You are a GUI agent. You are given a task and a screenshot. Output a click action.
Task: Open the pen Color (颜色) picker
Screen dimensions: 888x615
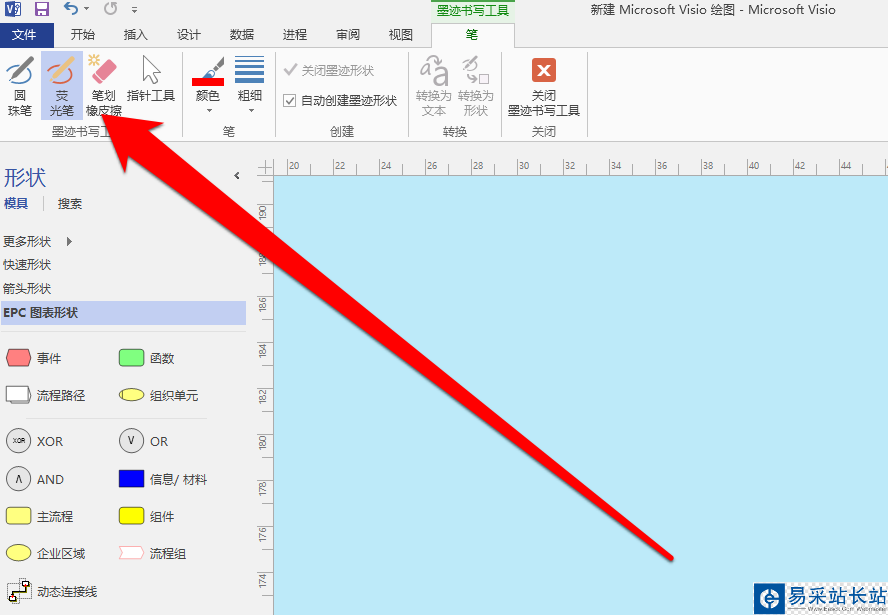click(x=207, y=86)
